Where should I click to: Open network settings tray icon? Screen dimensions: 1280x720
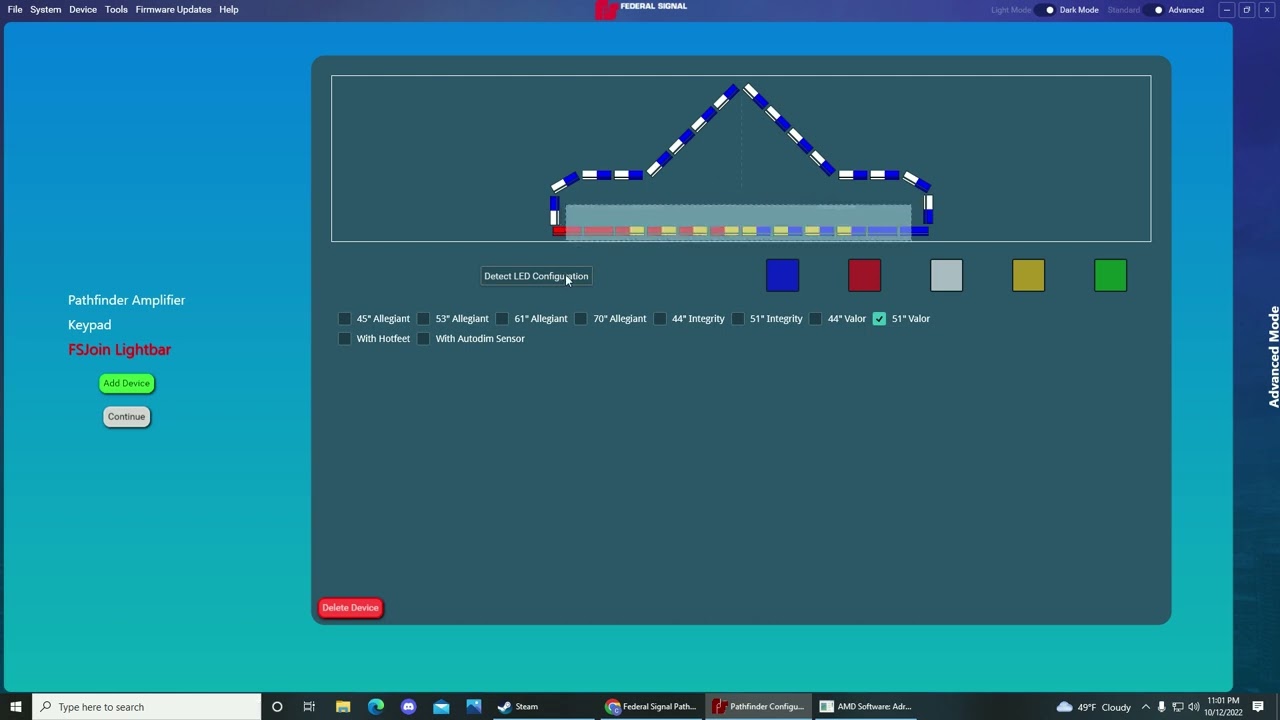[x=1177, y=707]
